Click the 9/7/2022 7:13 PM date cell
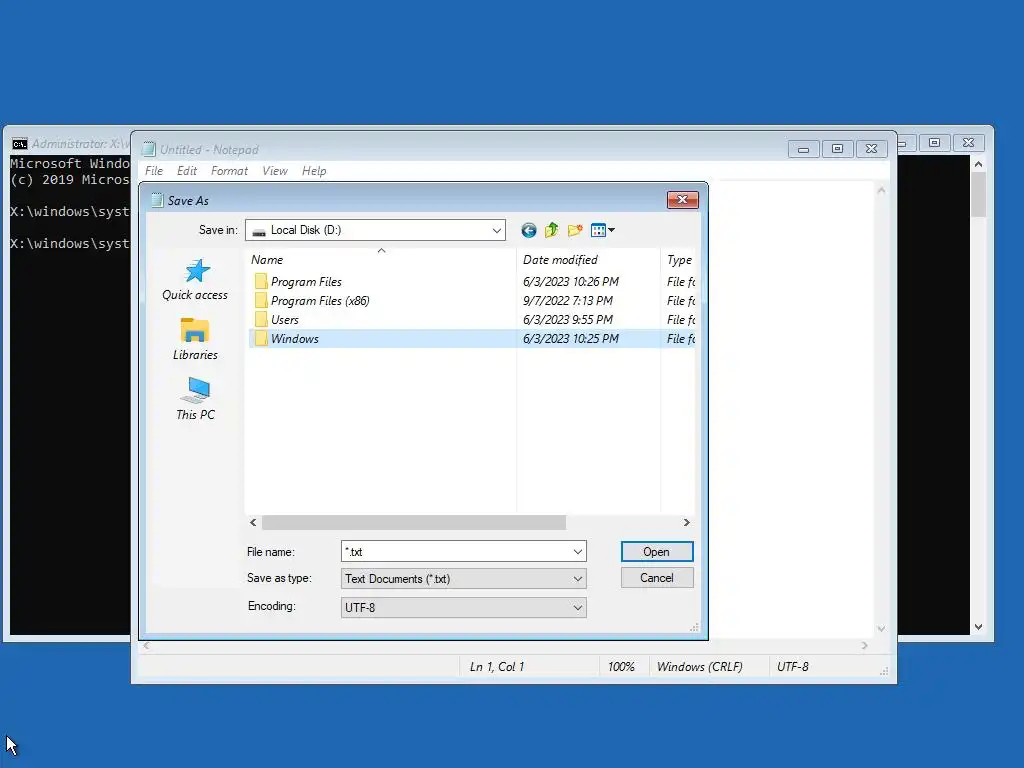 [568, 300]
